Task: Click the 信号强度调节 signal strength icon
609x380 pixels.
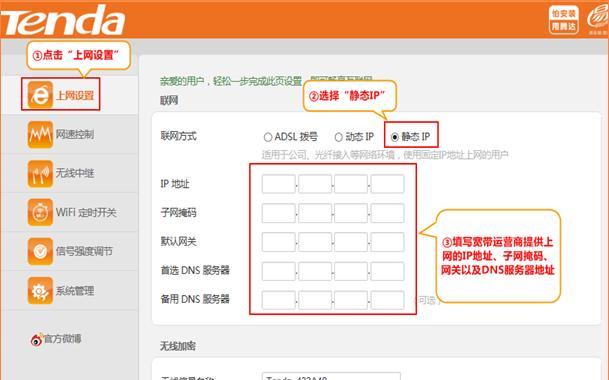Action: (40, 251)
